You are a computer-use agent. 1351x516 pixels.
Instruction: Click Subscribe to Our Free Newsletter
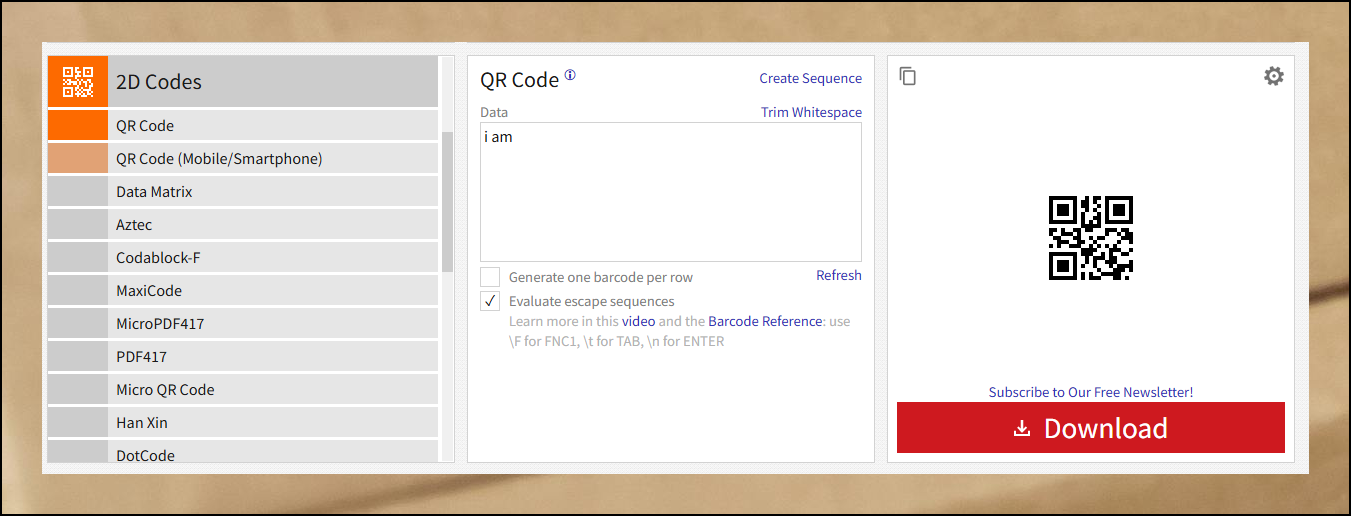coord(1091,392)
